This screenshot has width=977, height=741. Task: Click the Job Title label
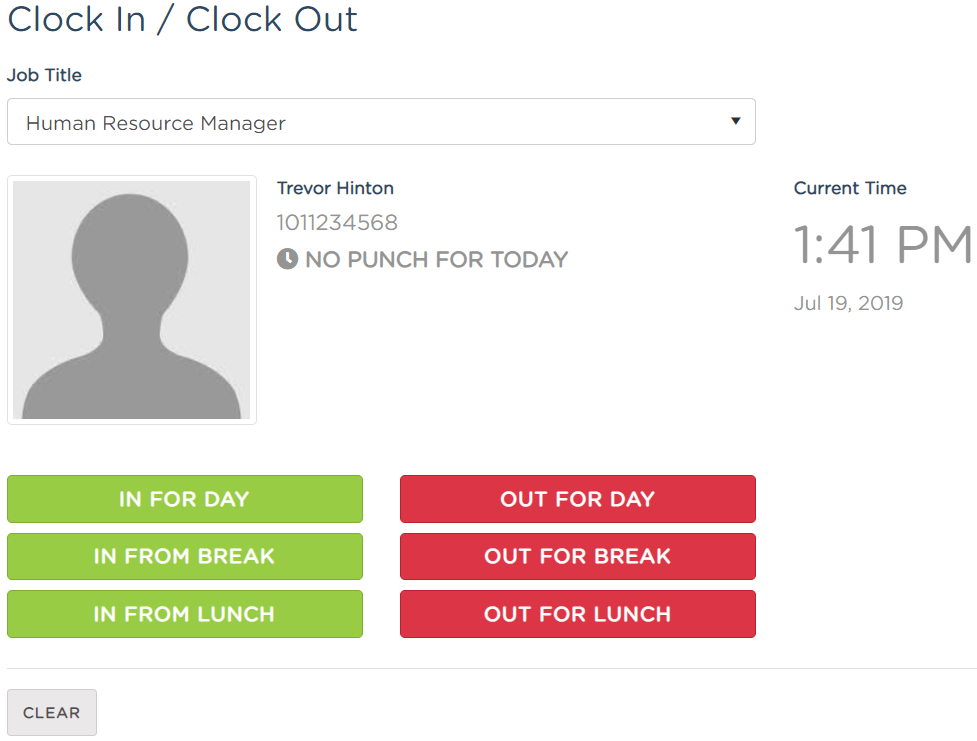44,75
